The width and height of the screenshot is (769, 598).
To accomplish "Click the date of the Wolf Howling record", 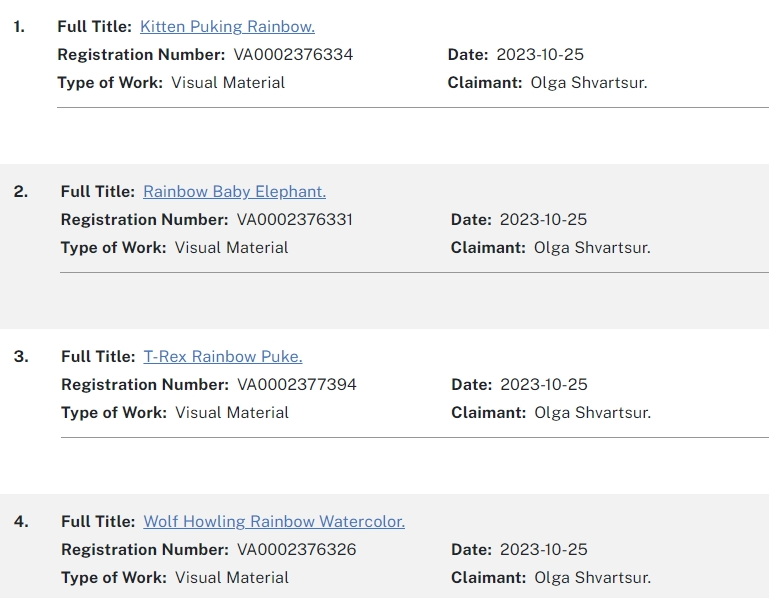I will (x=543, y=549).
